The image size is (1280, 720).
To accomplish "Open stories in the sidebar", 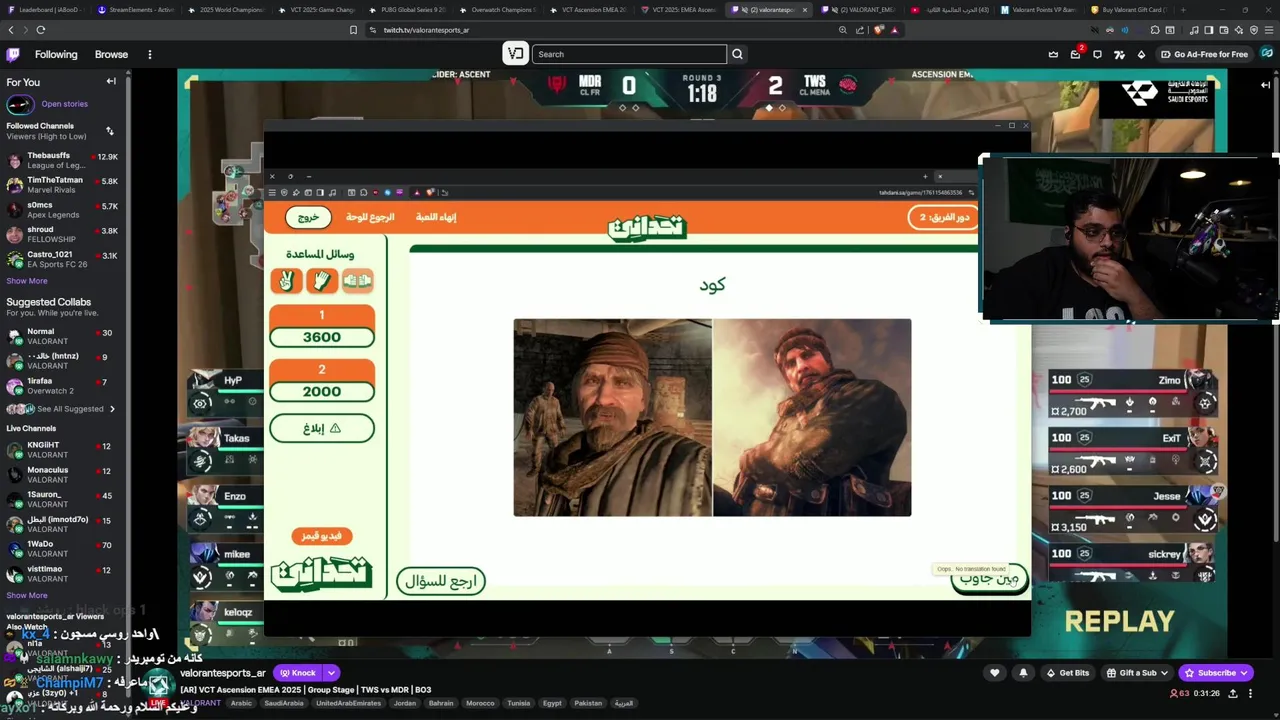I will 64,104.
